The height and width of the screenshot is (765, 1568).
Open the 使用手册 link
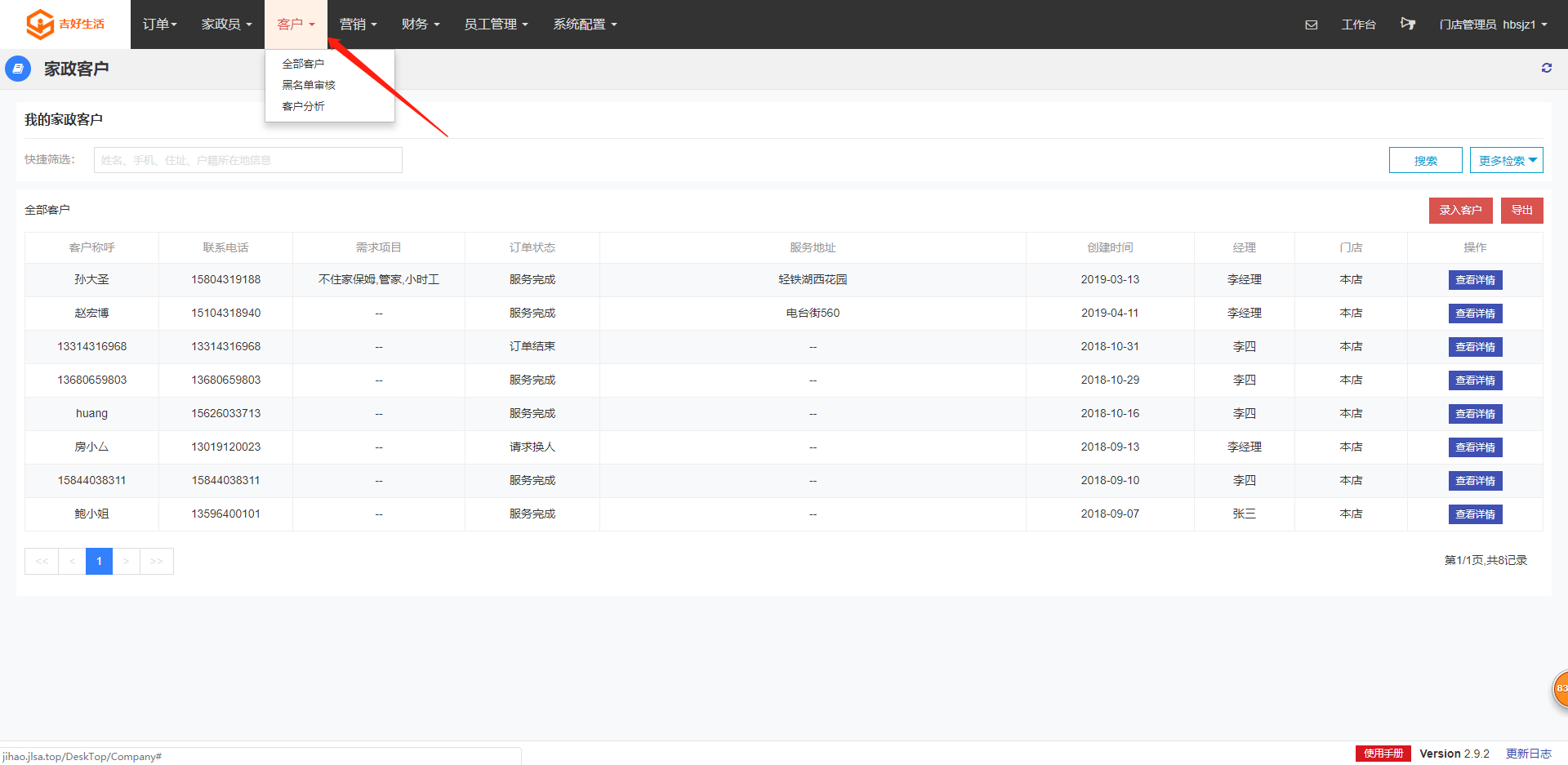click(x=1383, y=754)
